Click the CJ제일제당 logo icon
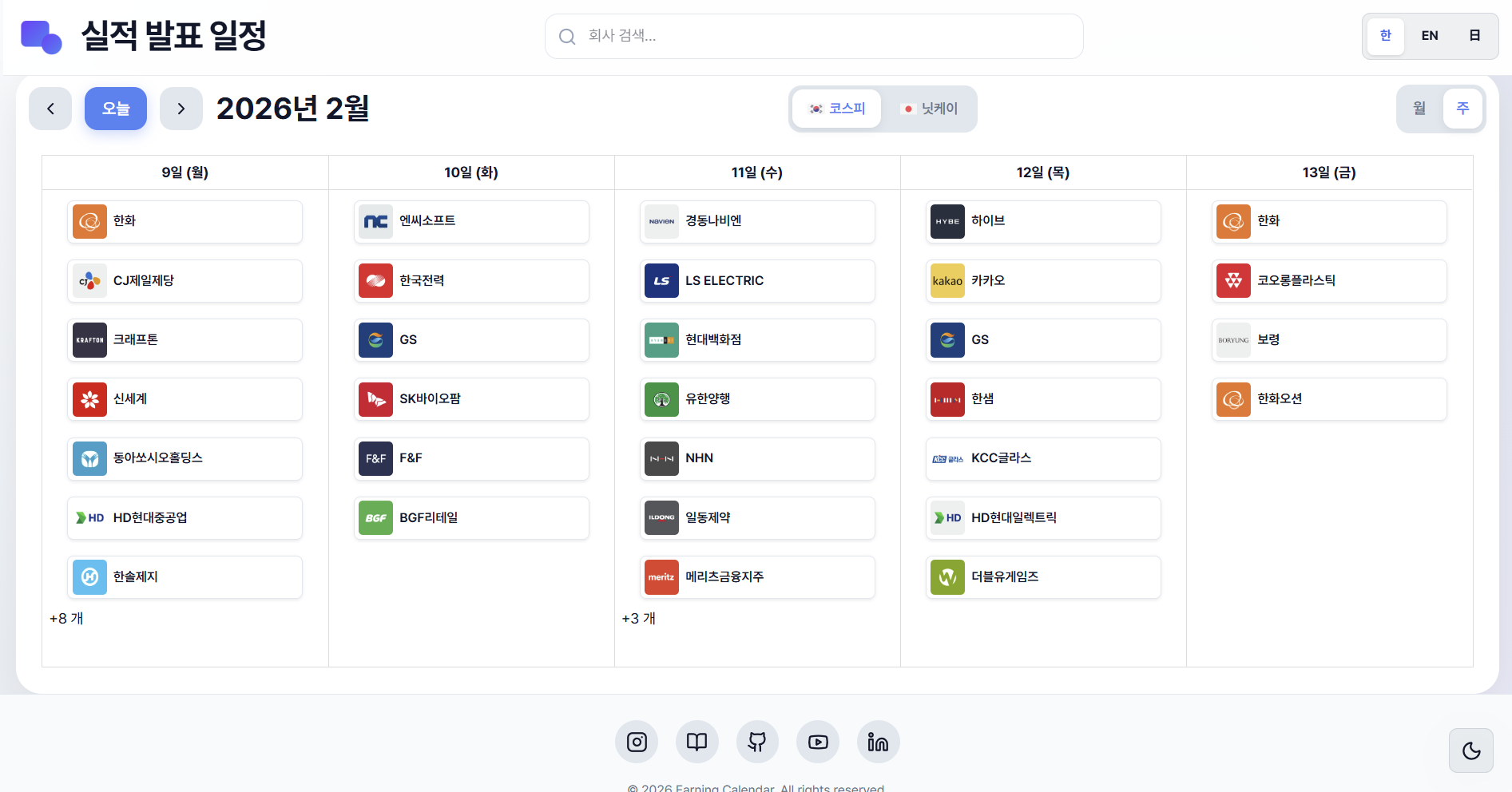1512x792 pixels. point(89,281)
